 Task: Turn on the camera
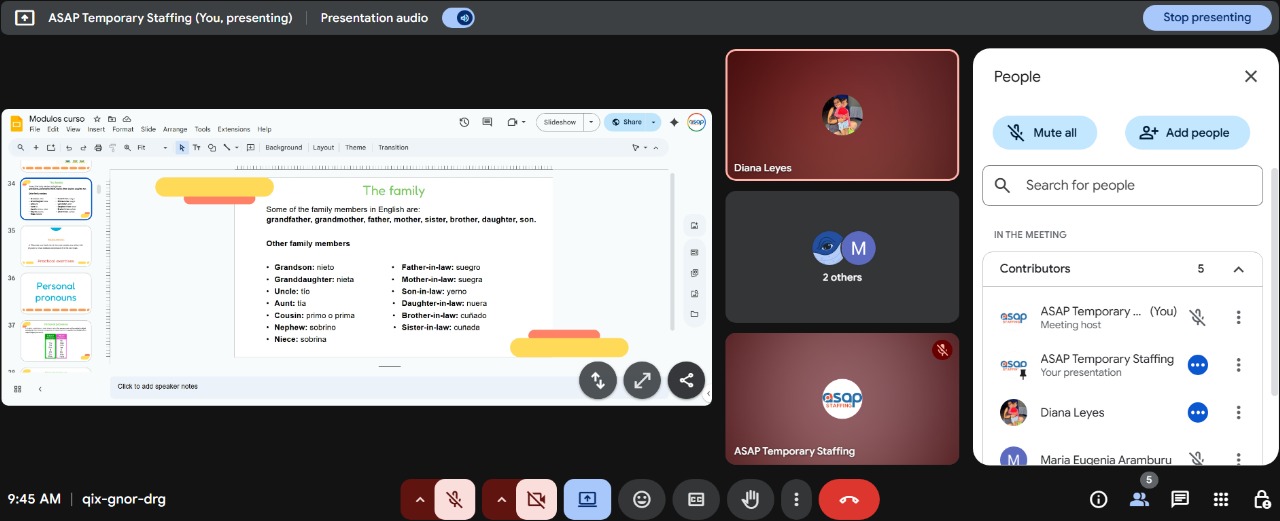[x=536, y=499]
